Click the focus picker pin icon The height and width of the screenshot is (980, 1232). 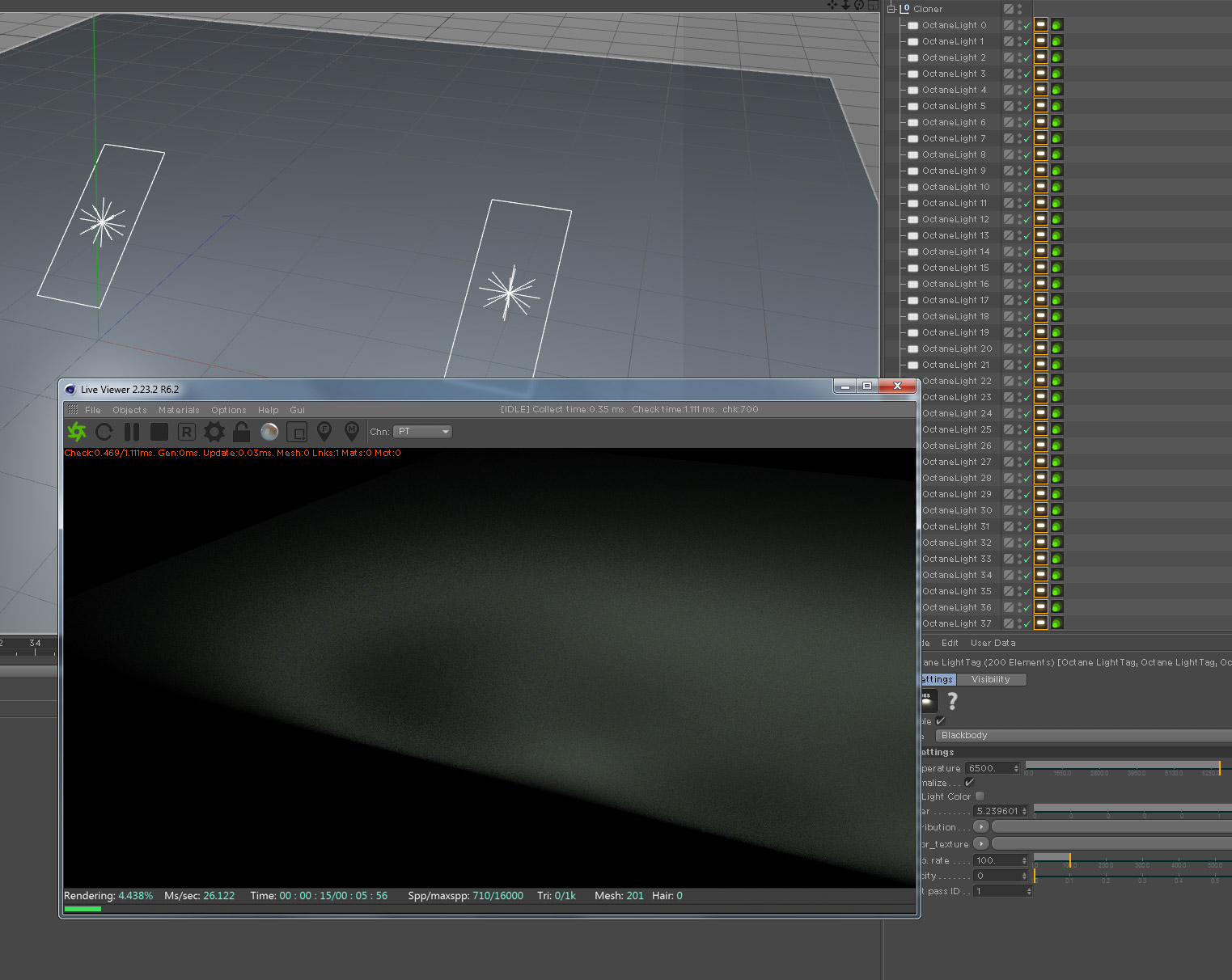324,431
